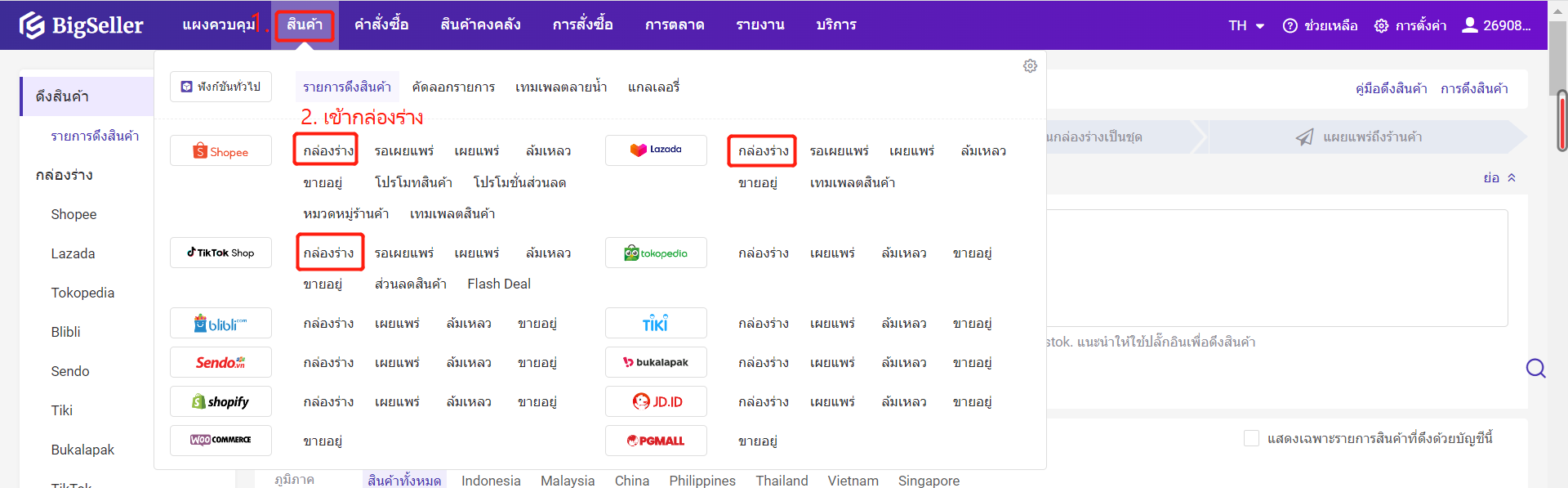Open Shopee กล่องร่าง drafts

(x=328, y=150)
